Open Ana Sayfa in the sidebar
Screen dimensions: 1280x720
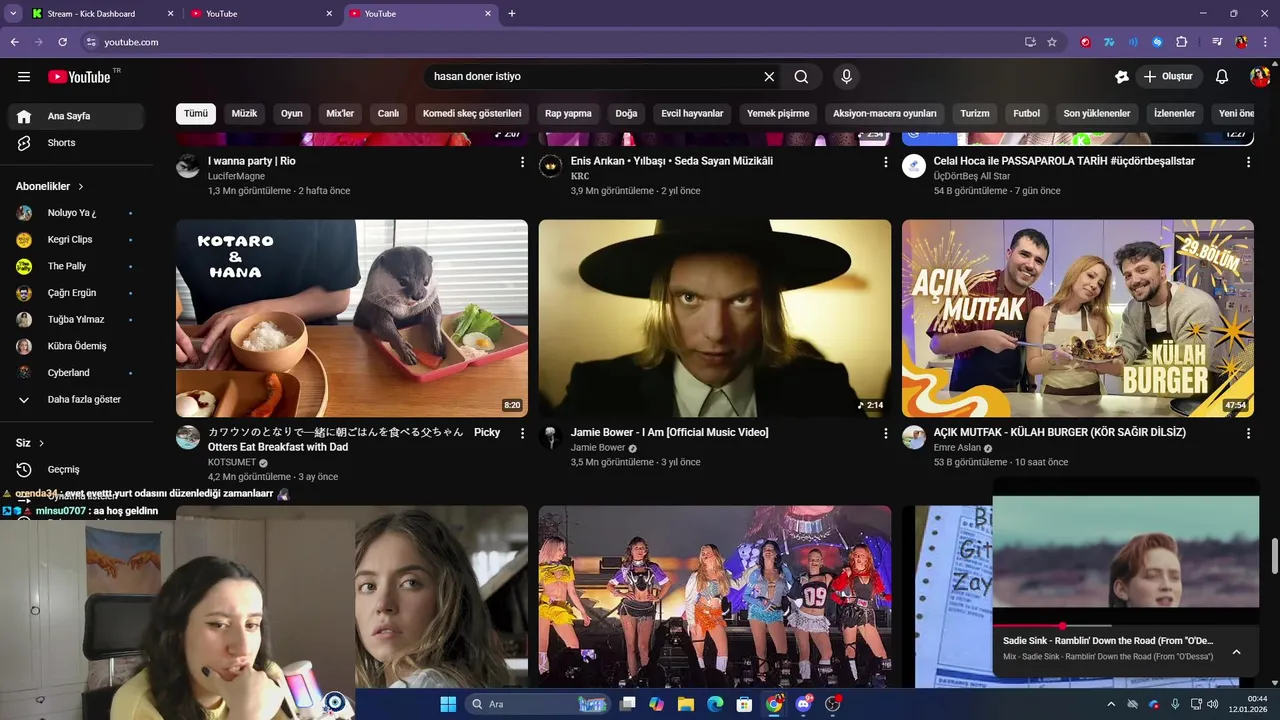[x=76, y=116]
